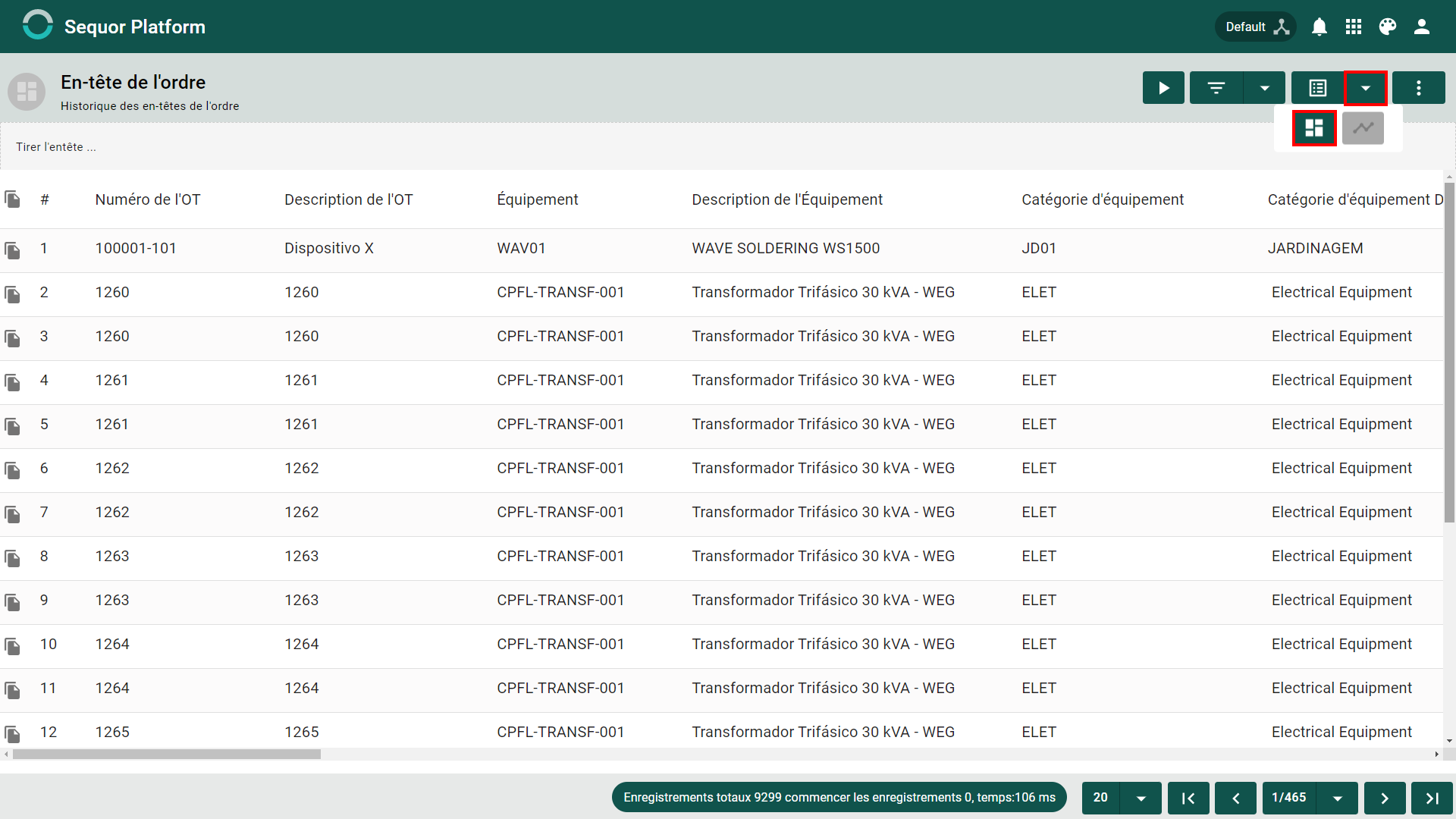This screenshot has width=1456, height=819.
Task: Select the table list view button
Action: coord(1318,88)
